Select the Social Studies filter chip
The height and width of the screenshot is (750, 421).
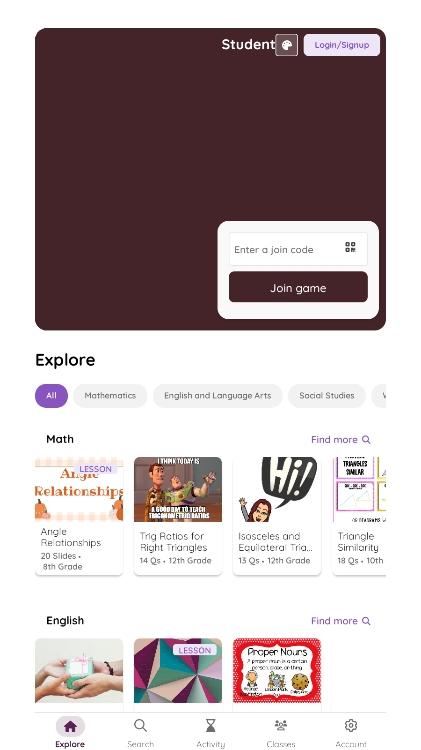[x=327, y=396]
